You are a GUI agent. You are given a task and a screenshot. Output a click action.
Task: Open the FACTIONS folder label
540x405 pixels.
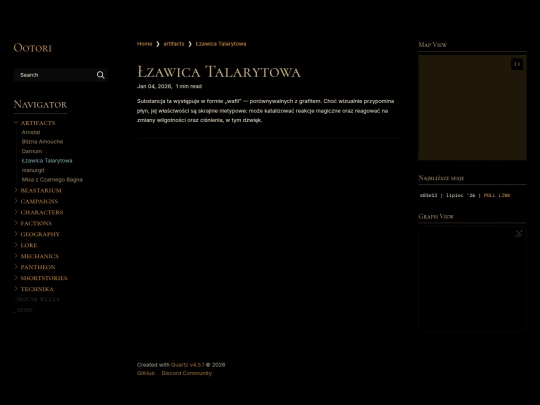(x=36, y=224)
